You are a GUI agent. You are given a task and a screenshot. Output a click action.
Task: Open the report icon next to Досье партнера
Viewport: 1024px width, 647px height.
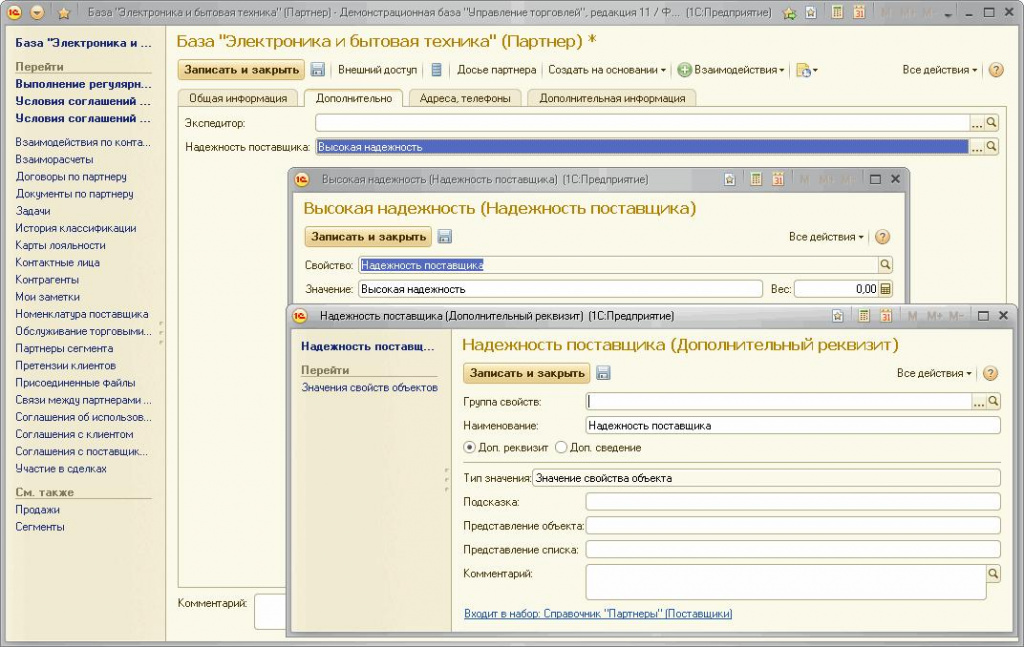[437, 70]
